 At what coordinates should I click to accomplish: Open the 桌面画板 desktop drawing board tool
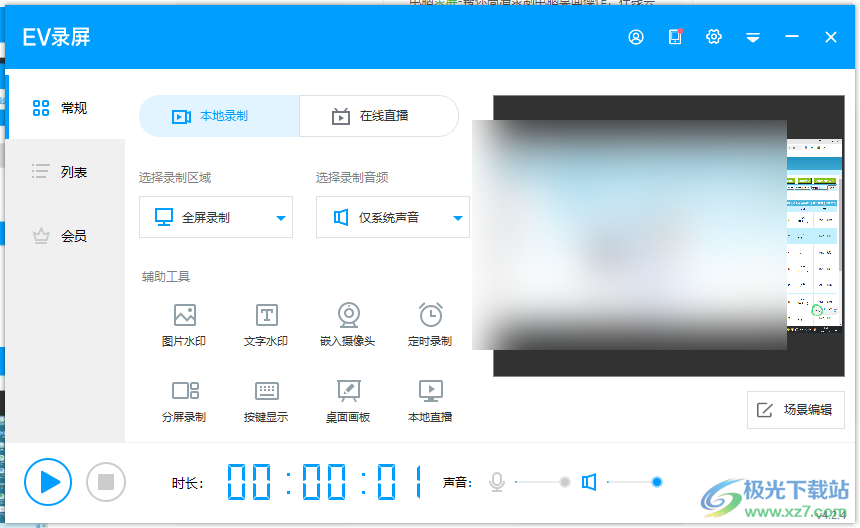point(348,401)
